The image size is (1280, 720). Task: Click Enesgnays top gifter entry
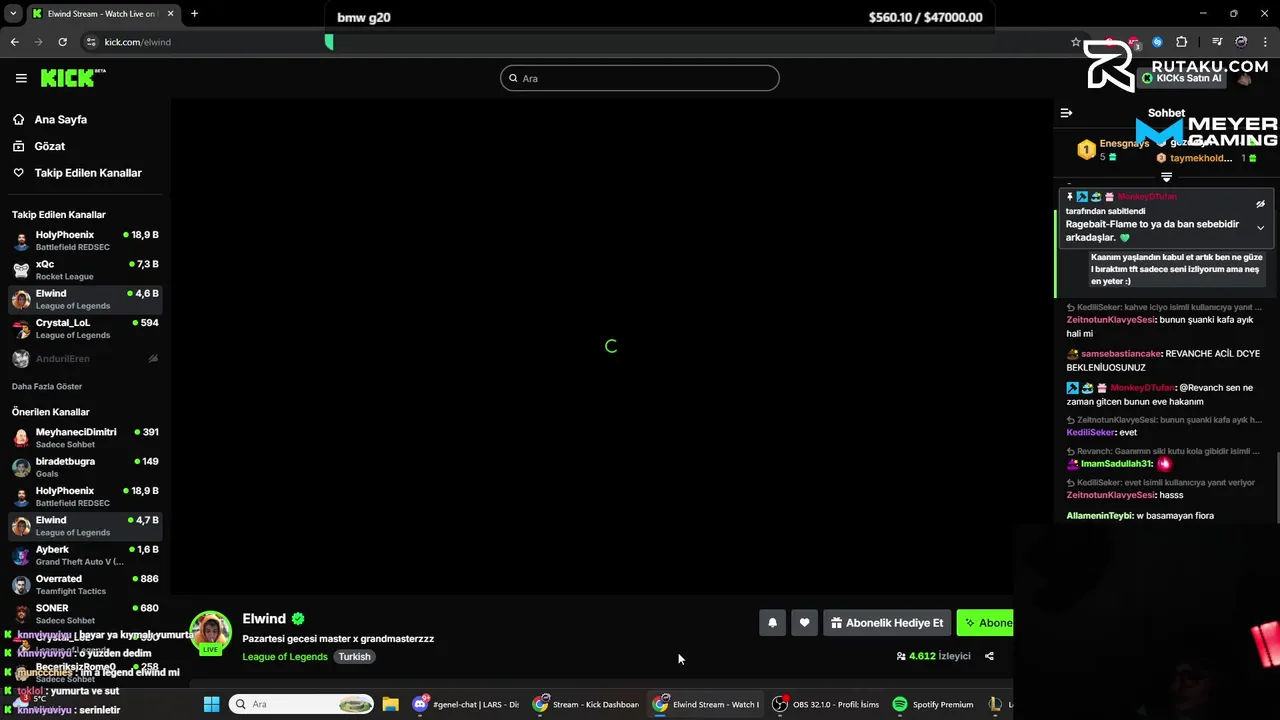(x=1114, y=150)
